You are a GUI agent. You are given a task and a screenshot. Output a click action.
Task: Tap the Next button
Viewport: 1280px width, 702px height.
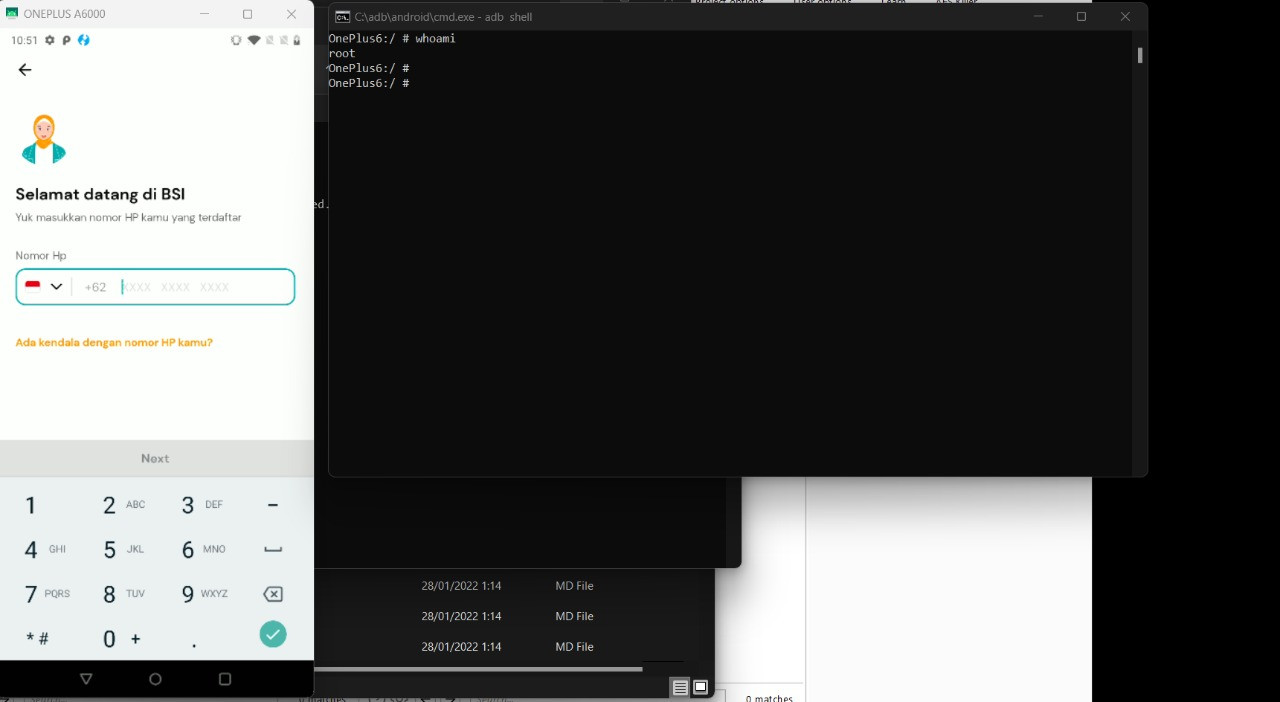click(x=155, y=458)
